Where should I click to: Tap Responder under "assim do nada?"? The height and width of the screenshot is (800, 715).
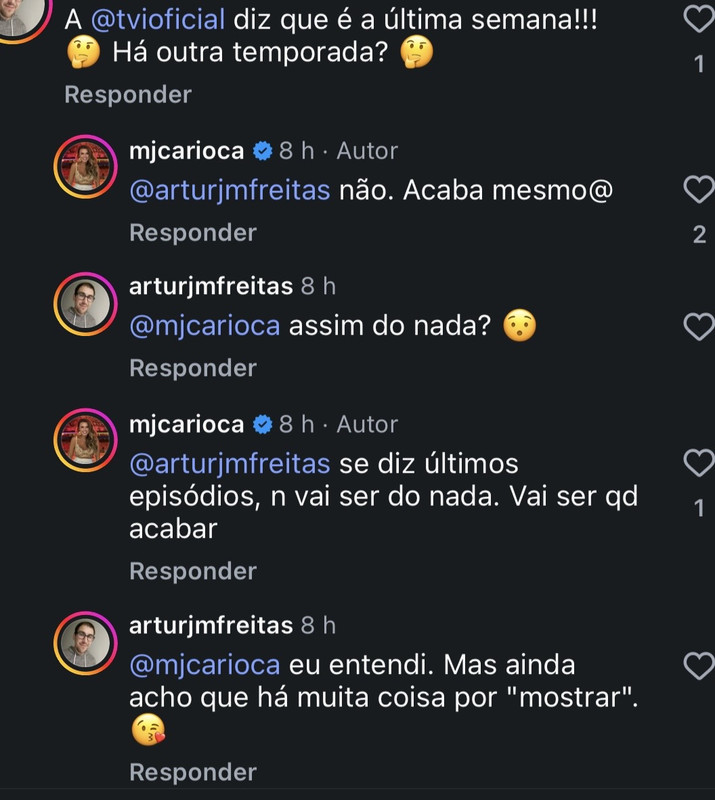[193, 368]
